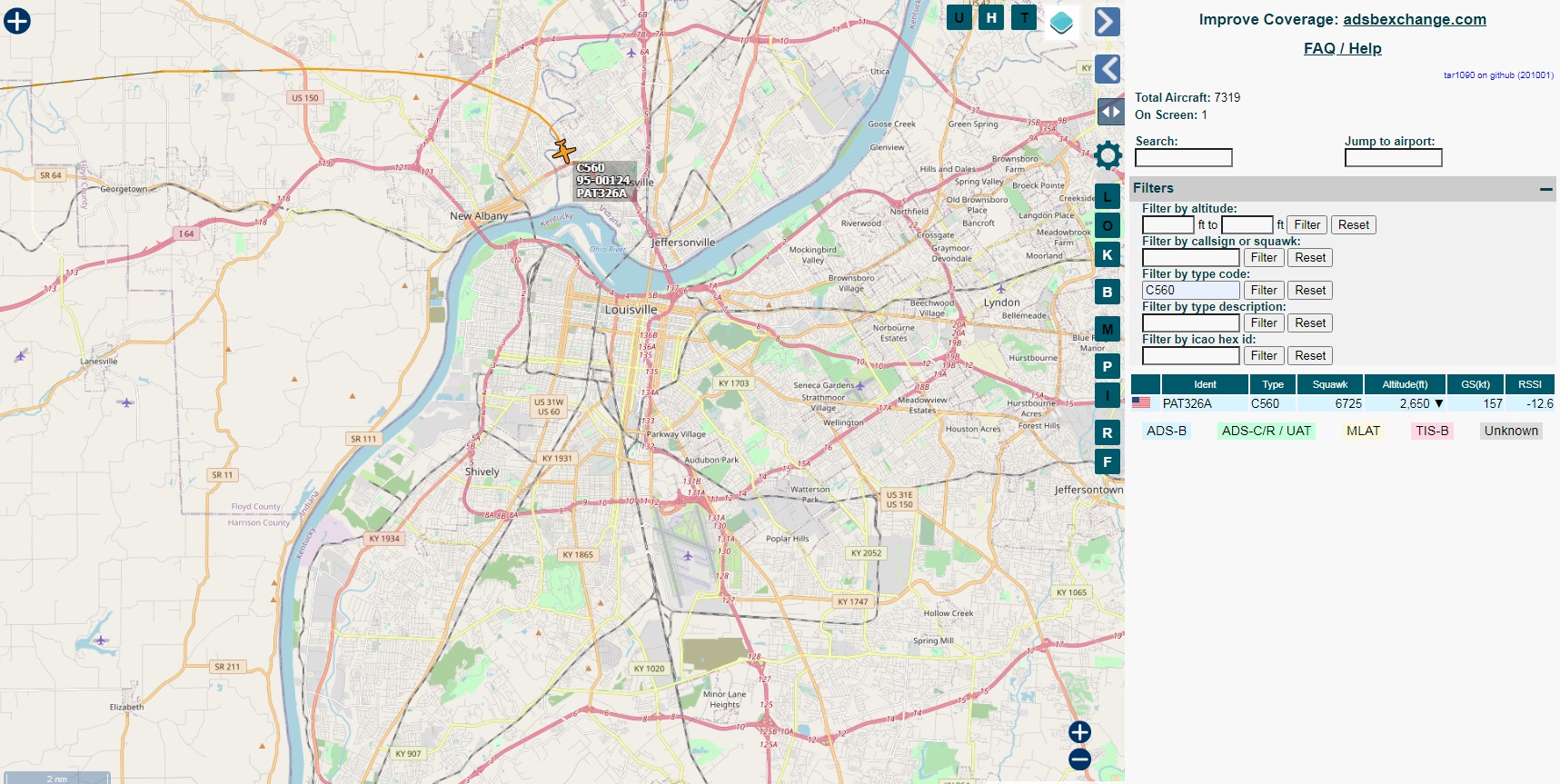This screenshot has width=1560, height=784.
Task: Click the maximum altitude filter field
Action: [1247, 224]
